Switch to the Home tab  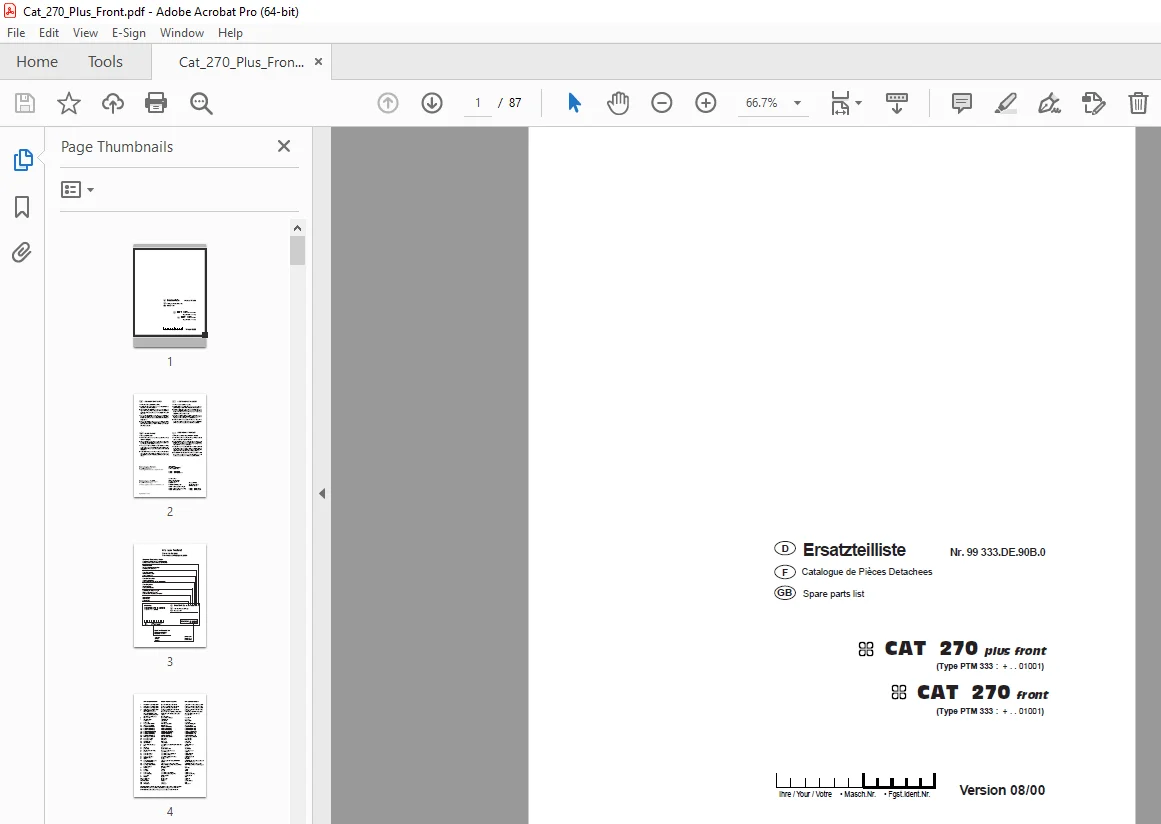tap(37, 62)
